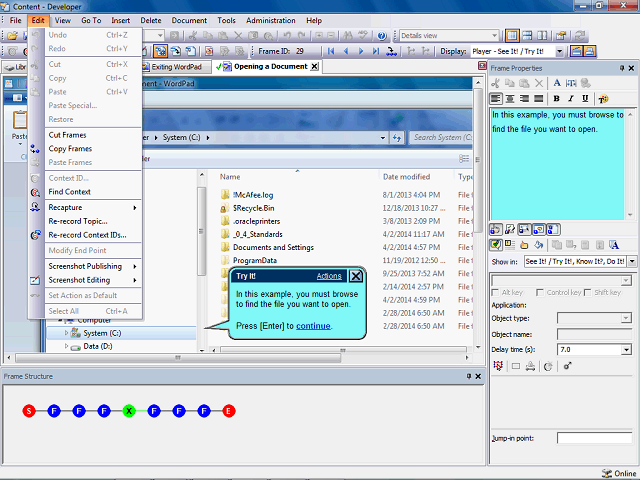Image resolution: width=640 pixels, height=480 pixels.
Task: Open the Show in dropdown
Action: click(632, 261)
